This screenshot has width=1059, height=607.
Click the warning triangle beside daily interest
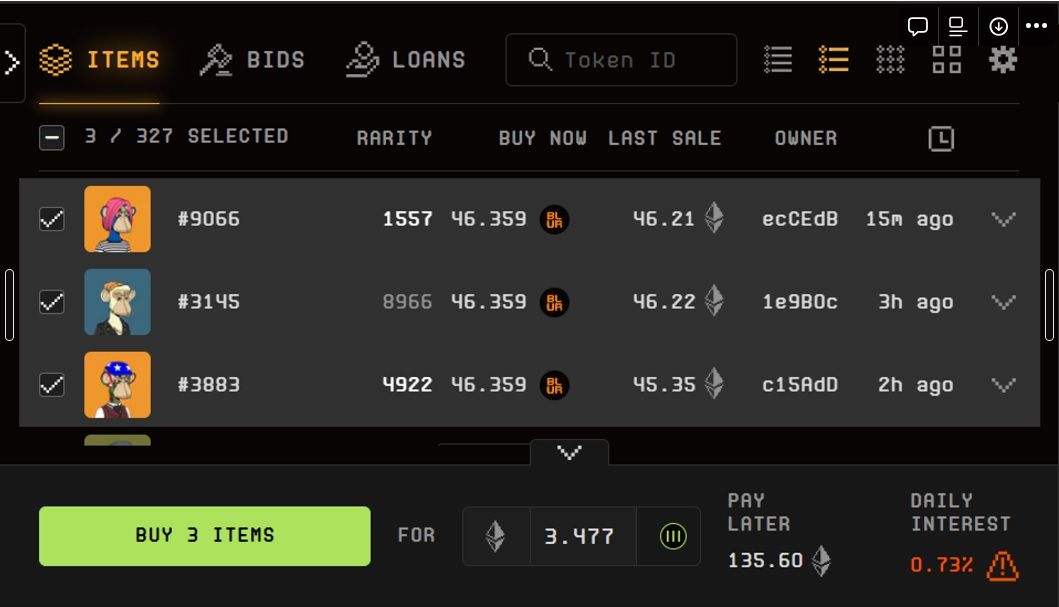coord(1002,566)
